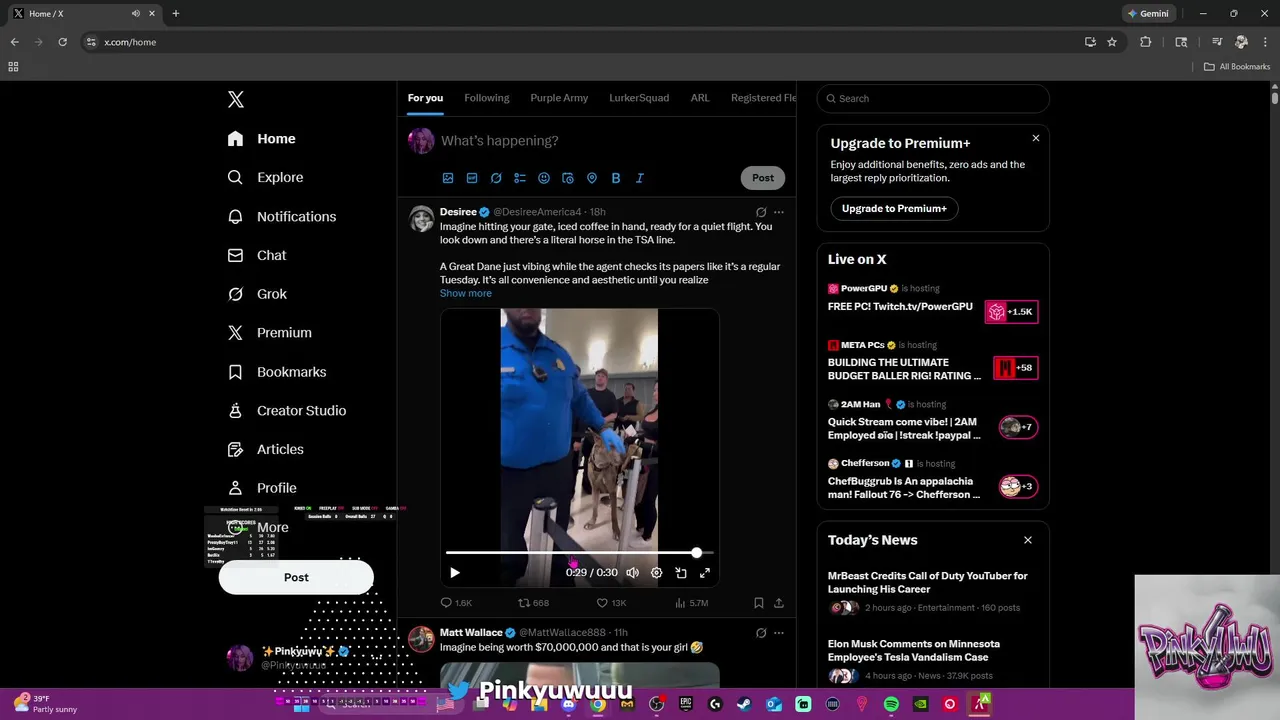
Task: Open Chefferson live stream
Action: coord(933,482)
